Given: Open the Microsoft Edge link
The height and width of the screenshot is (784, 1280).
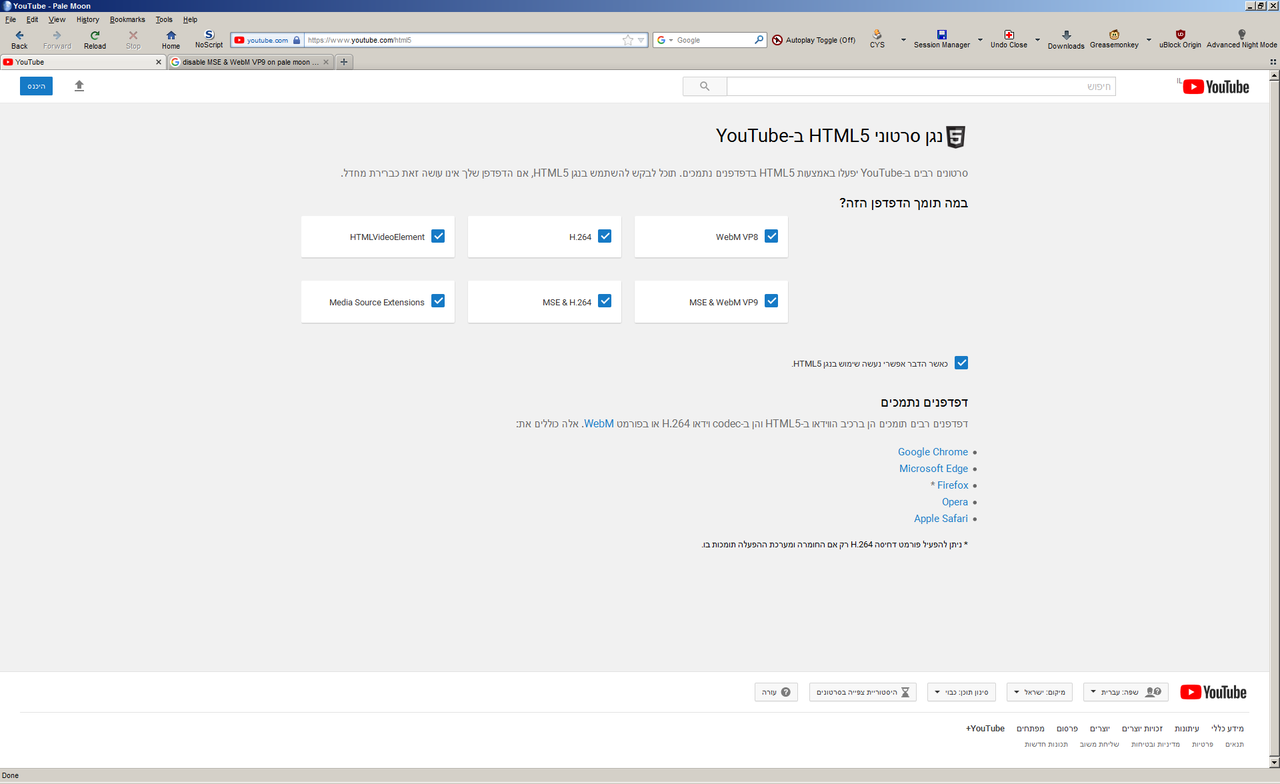Looking at the screenshot, I should [x=934, y=468].
